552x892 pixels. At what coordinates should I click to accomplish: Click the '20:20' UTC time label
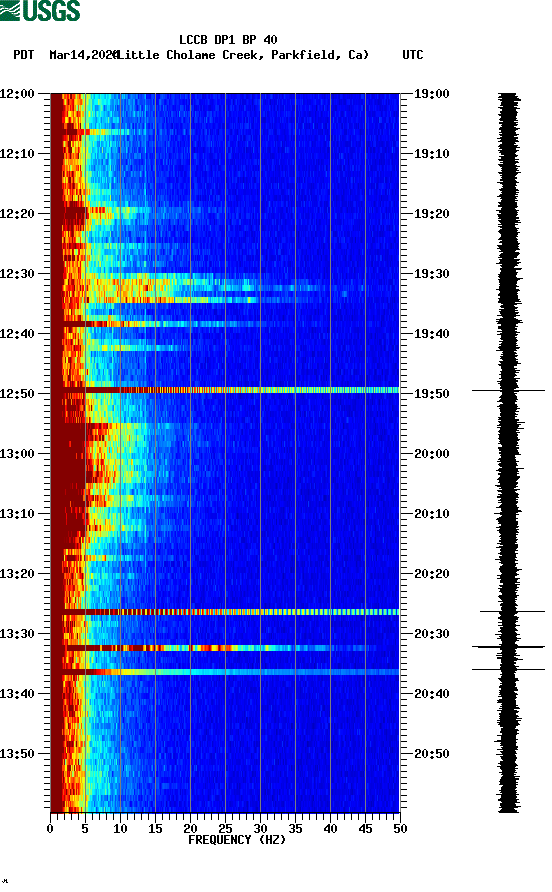431,573
